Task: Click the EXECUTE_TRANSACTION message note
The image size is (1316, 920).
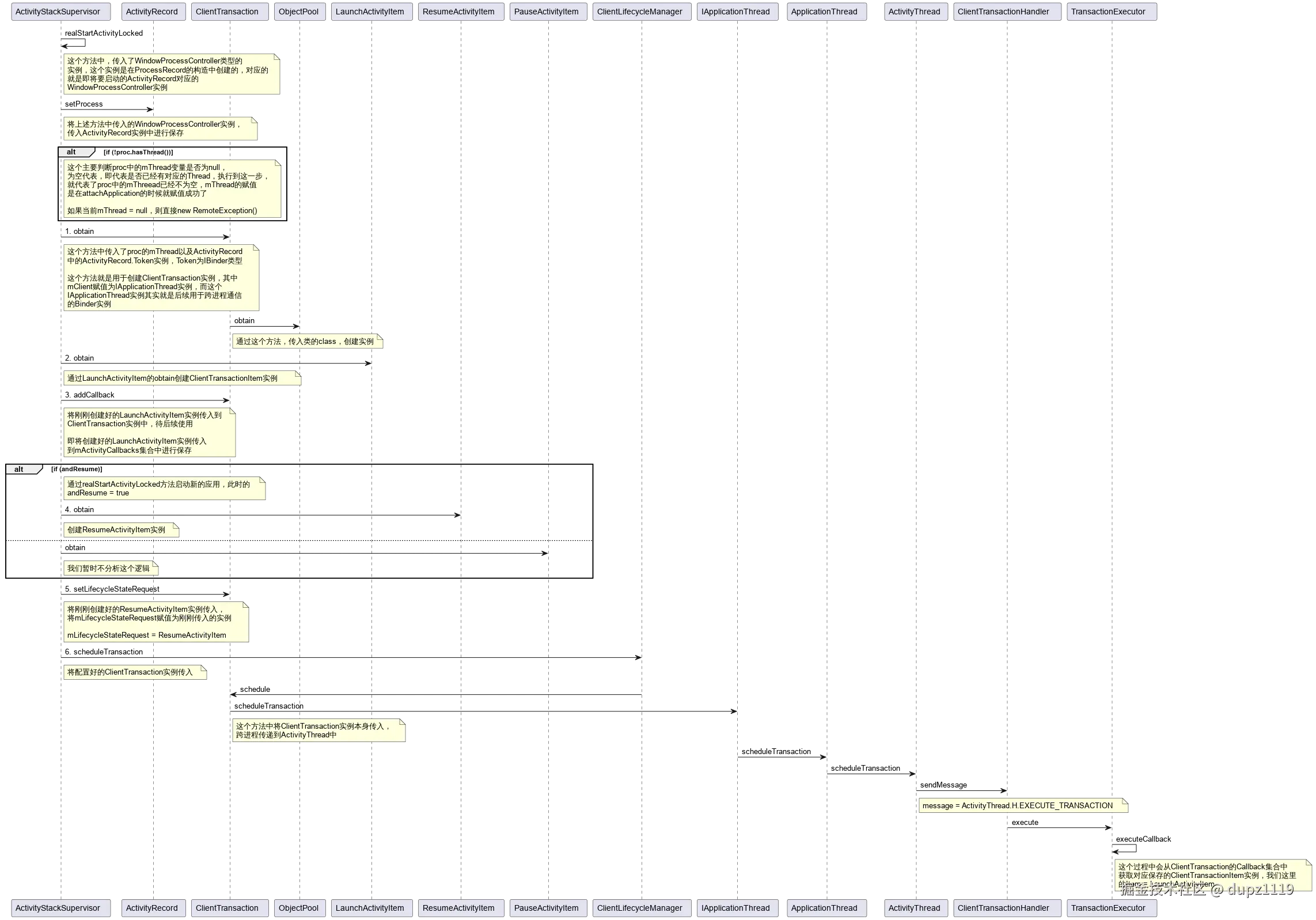Action: tap(1022, 805)
